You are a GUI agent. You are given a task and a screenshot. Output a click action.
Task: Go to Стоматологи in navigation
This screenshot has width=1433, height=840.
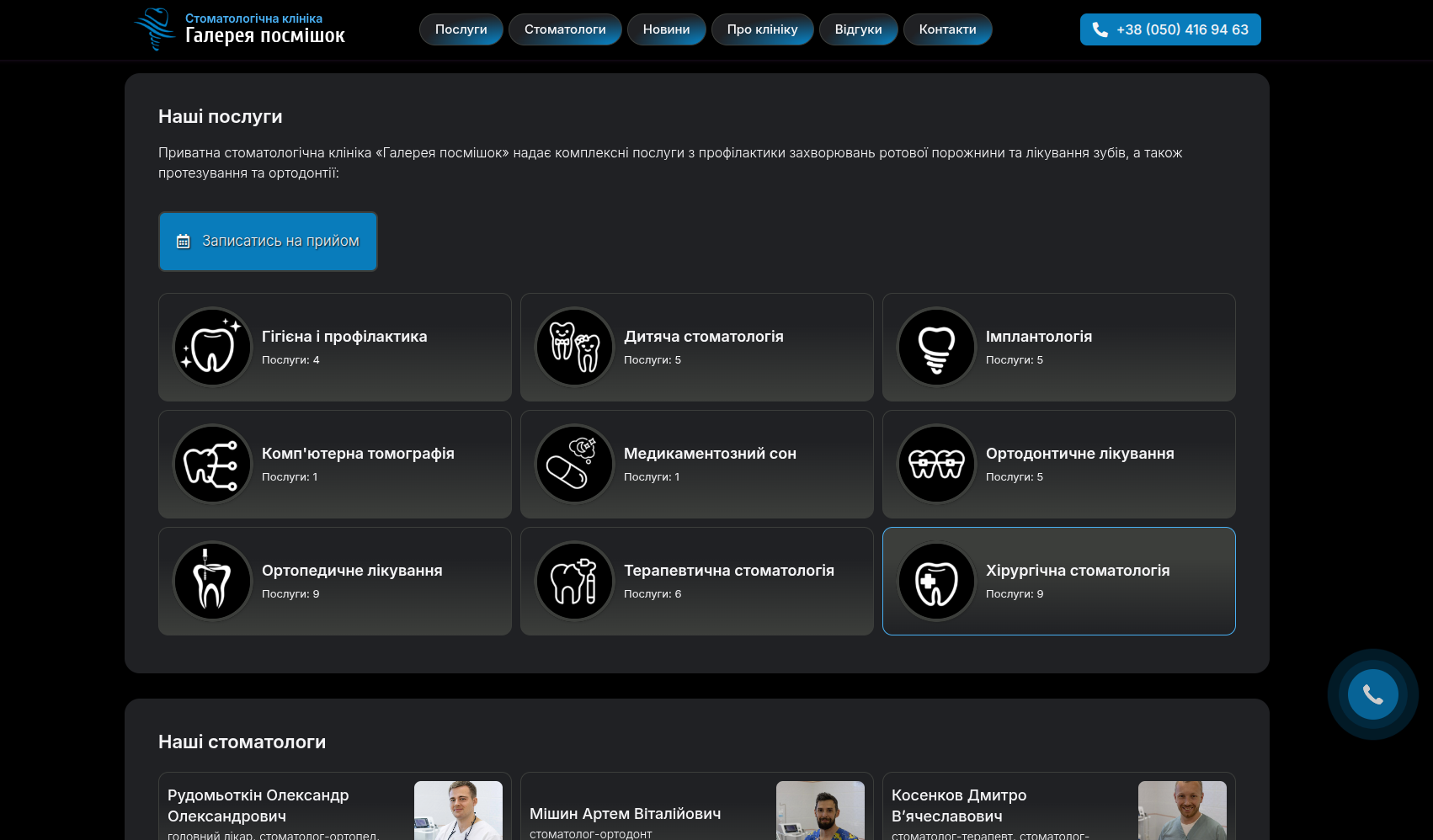coord(565,29)
